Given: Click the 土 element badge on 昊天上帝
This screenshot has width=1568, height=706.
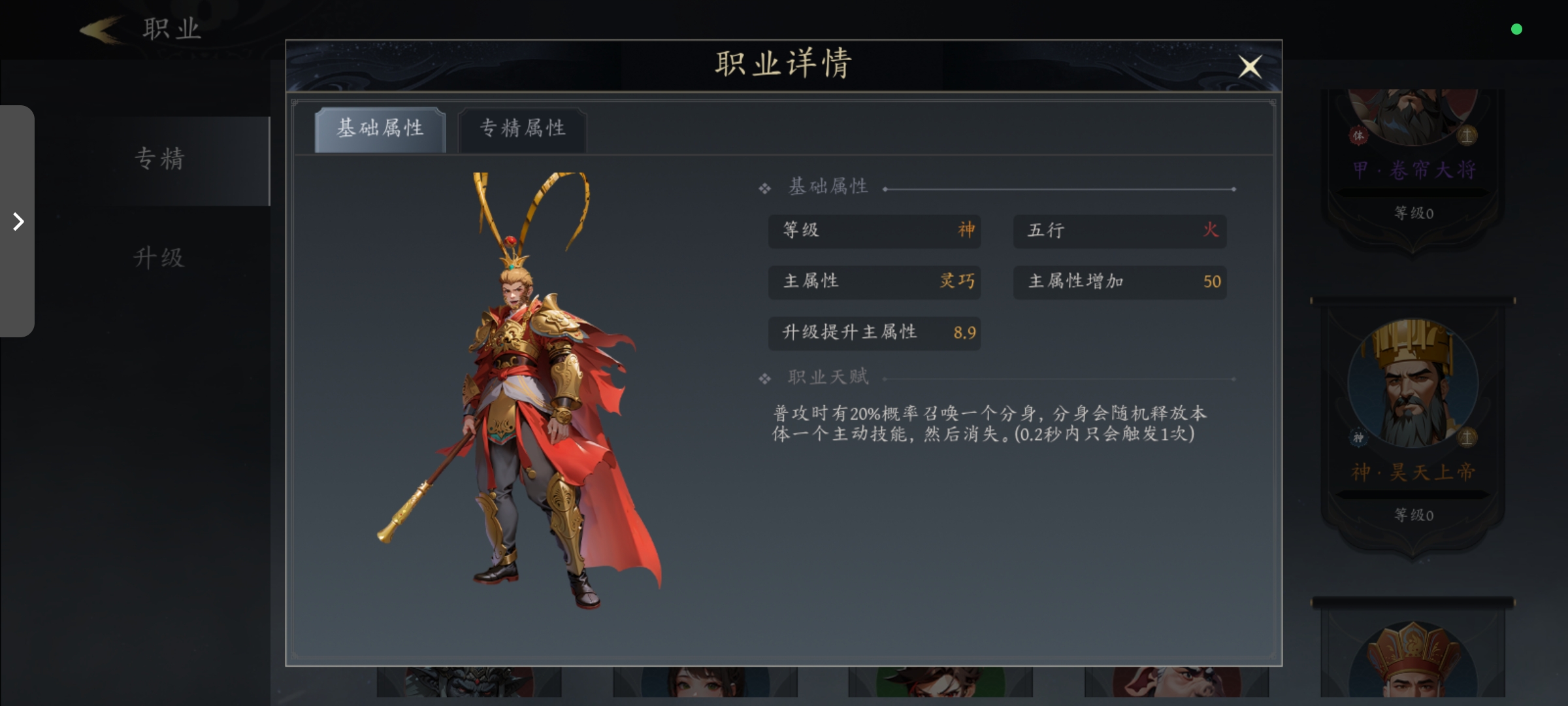Looking at the screenshot, I should pyautogui.click(x=1467, y=437).
